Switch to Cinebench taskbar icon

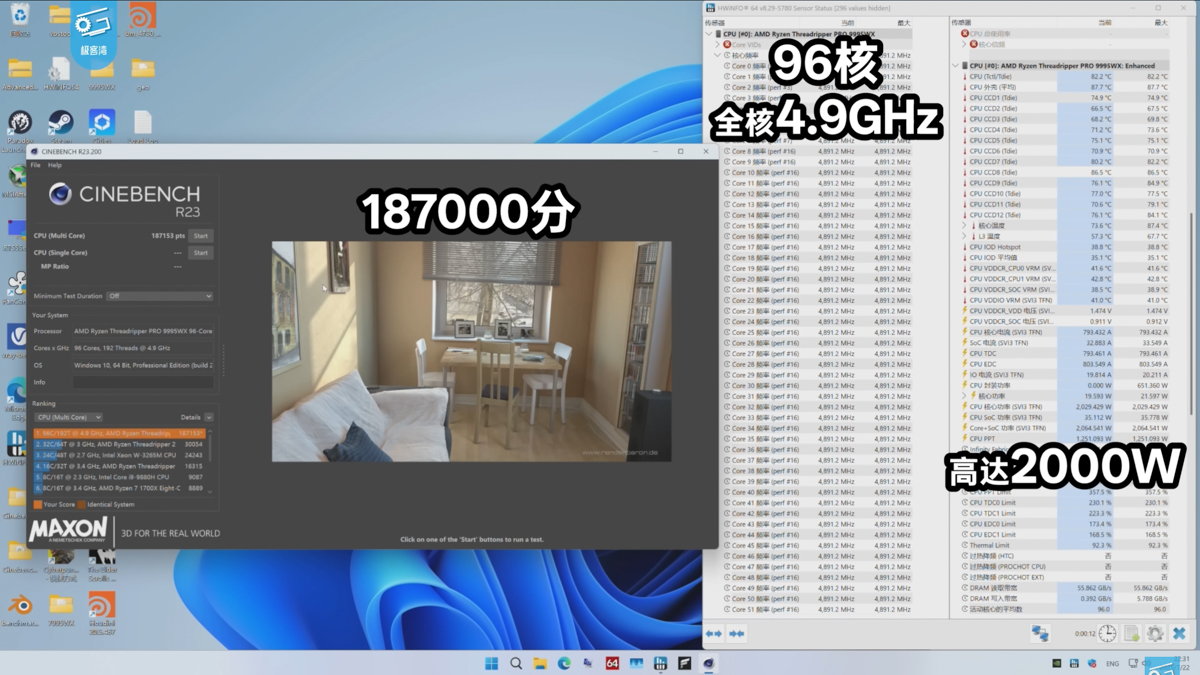pyautogui.click(x=708, y=663)
